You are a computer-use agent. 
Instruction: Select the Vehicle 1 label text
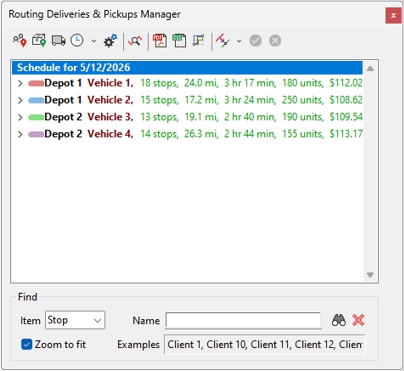[x=110, y=83]
